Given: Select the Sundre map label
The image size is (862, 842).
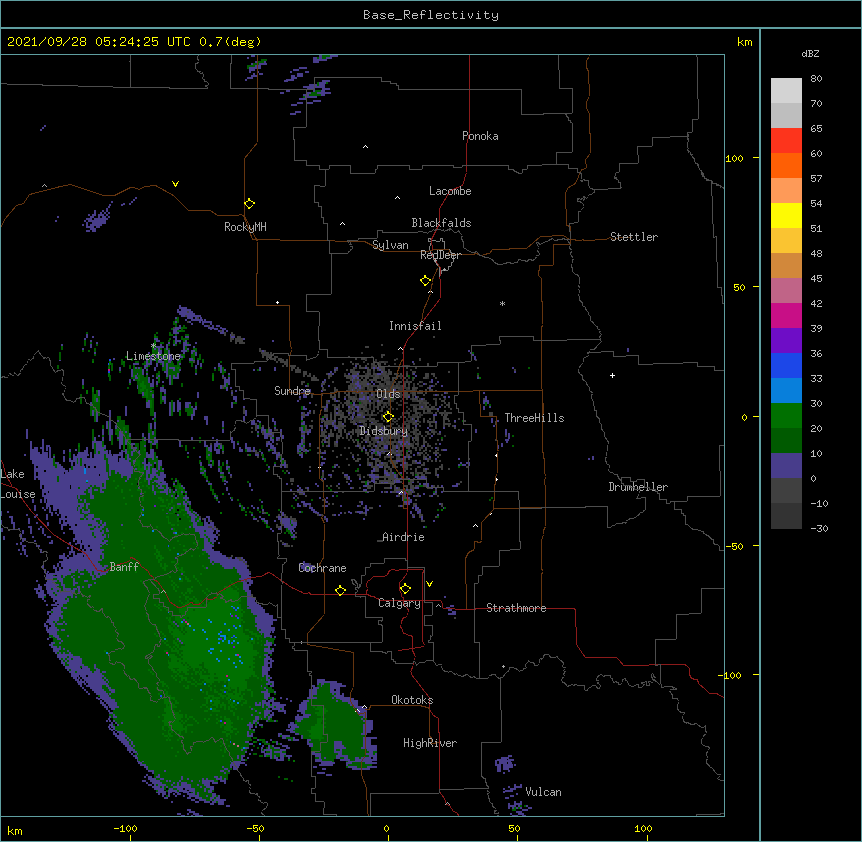Looking at the screenshot, I should coord(292,391).
